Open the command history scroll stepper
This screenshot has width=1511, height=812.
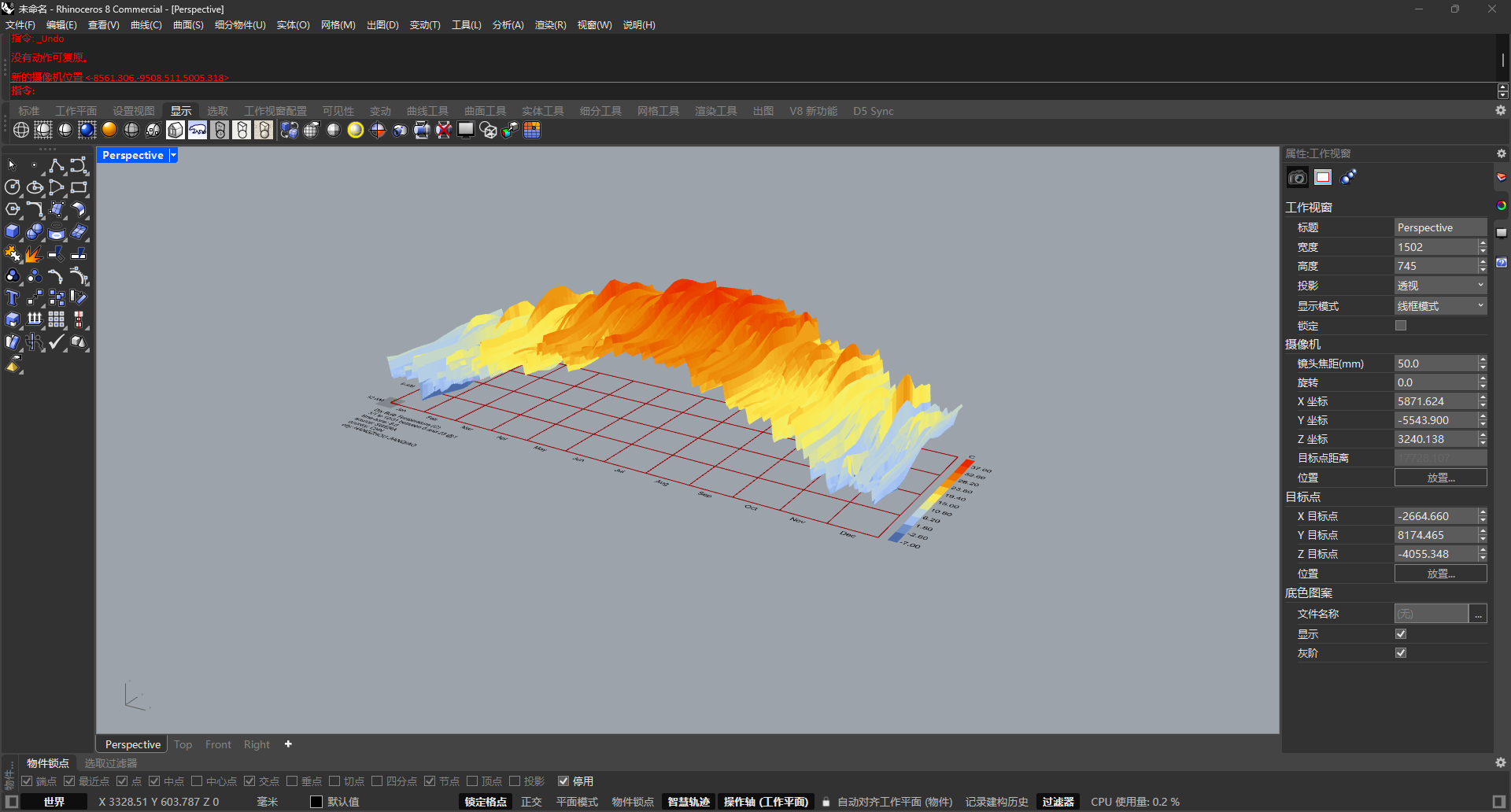[1503, 90]
